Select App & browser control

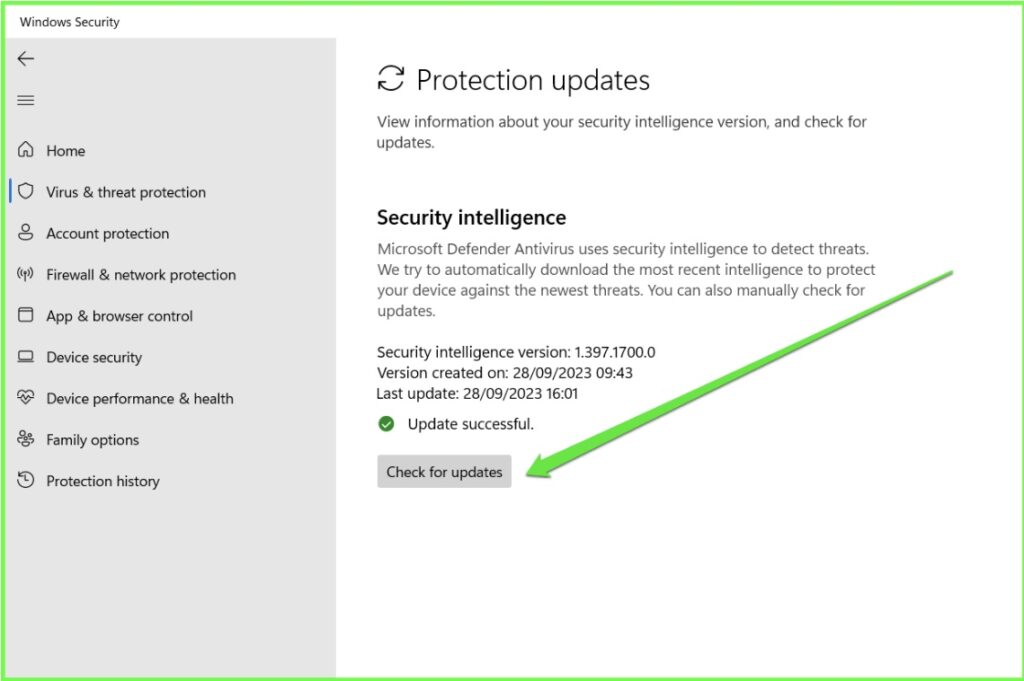[x=119, y=316]
